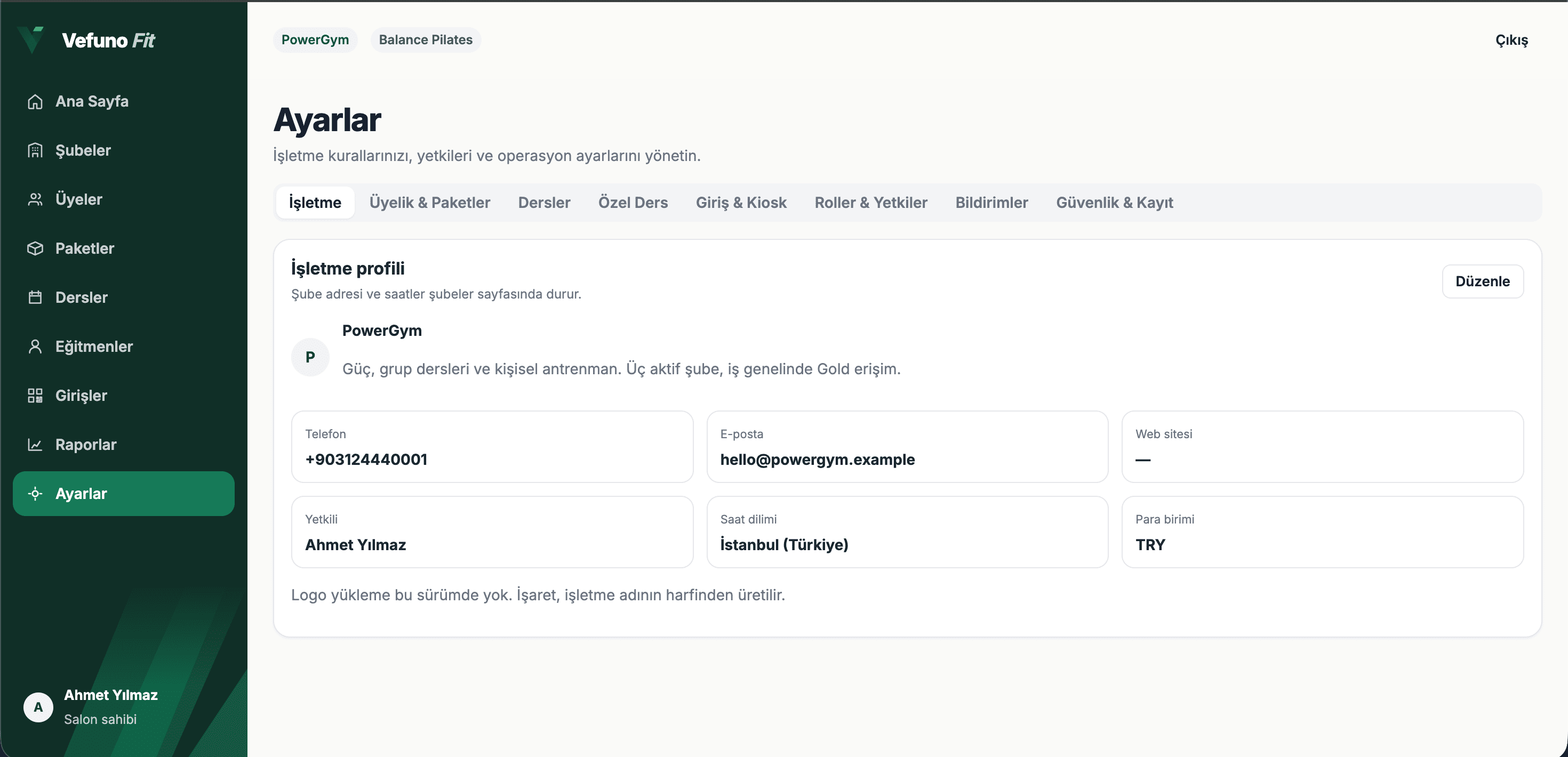The width and height of the screenshot is (1568, 757).
Task: Open the Özel Ders tab
Action: click(633, 203)
